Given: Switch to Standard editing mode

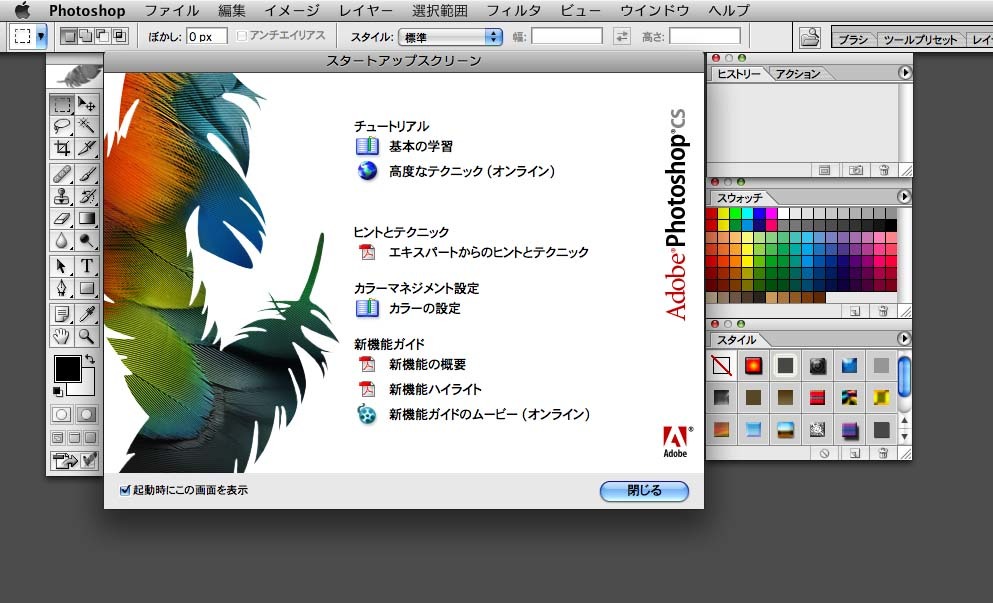Looking at the screenshot, I should [x=61, y=415].
